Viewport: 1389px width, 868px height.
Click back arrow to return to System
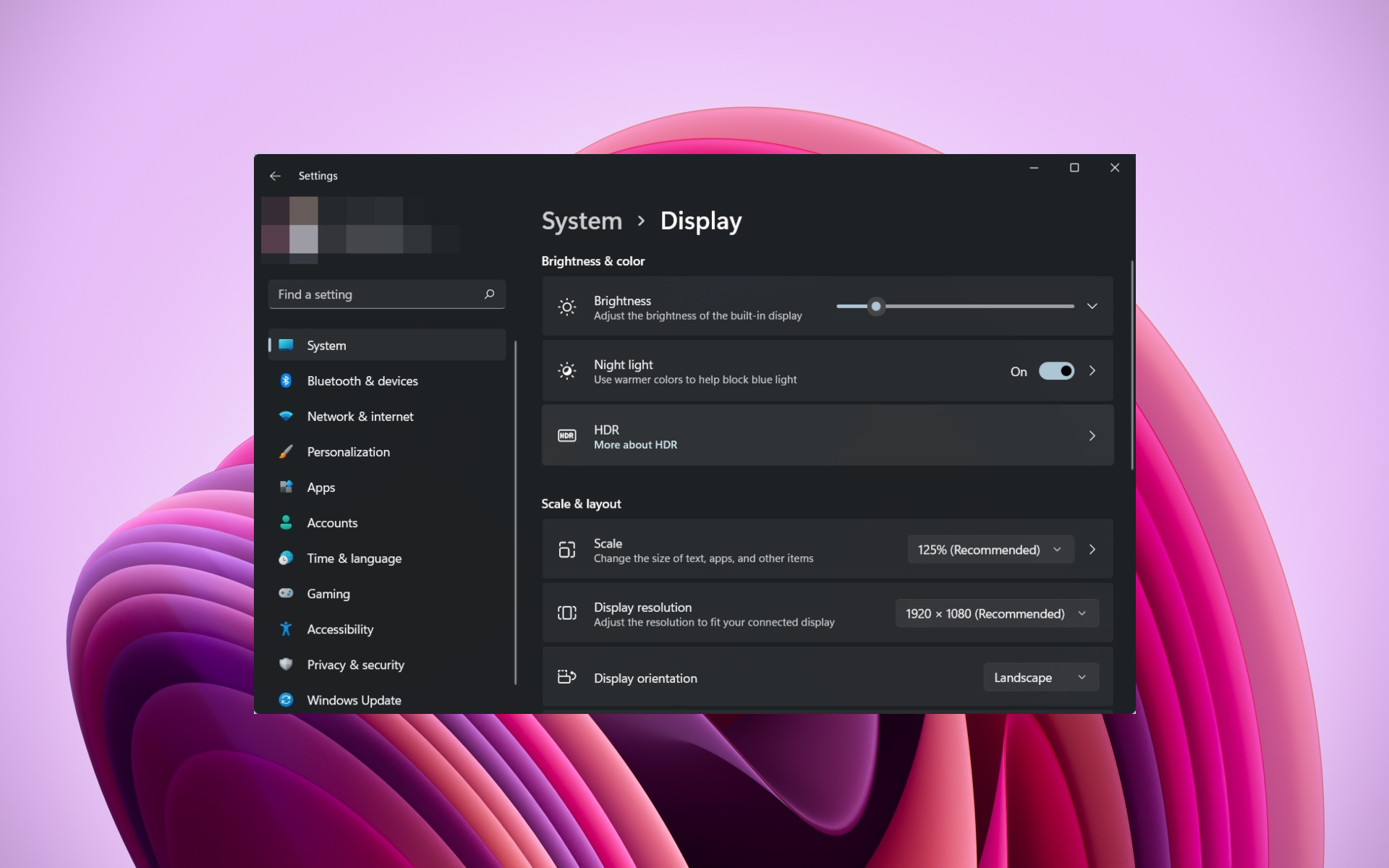coord(275,175)
